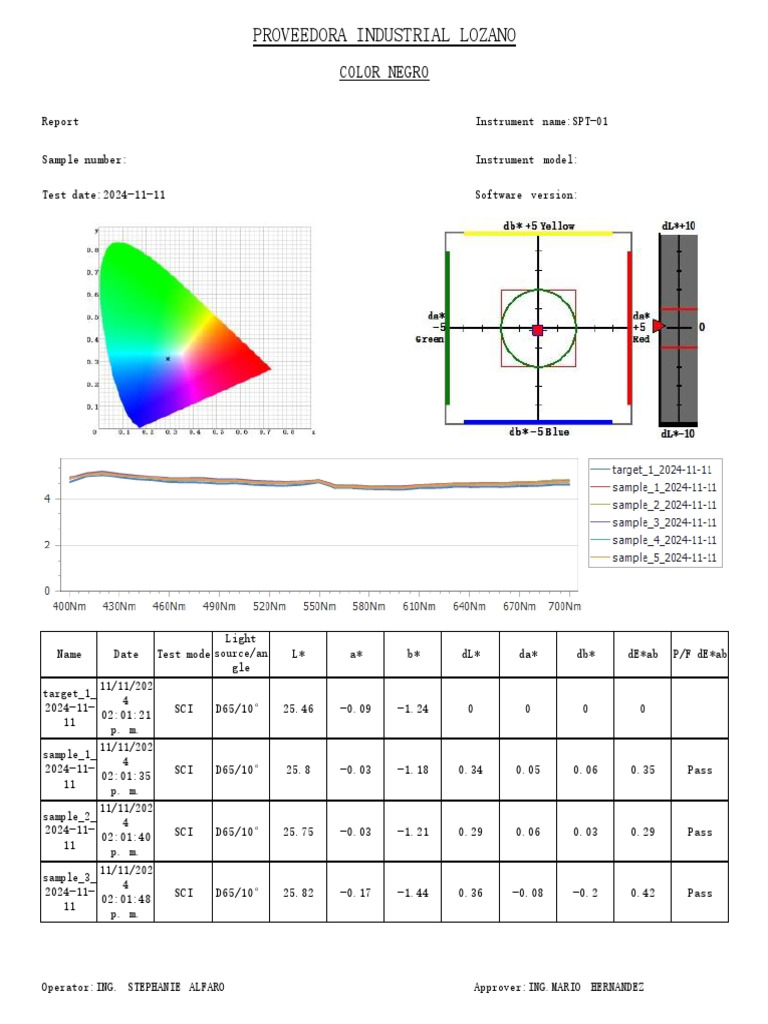Click the dL* column header
768x1024 pixels.
[470, 654]
